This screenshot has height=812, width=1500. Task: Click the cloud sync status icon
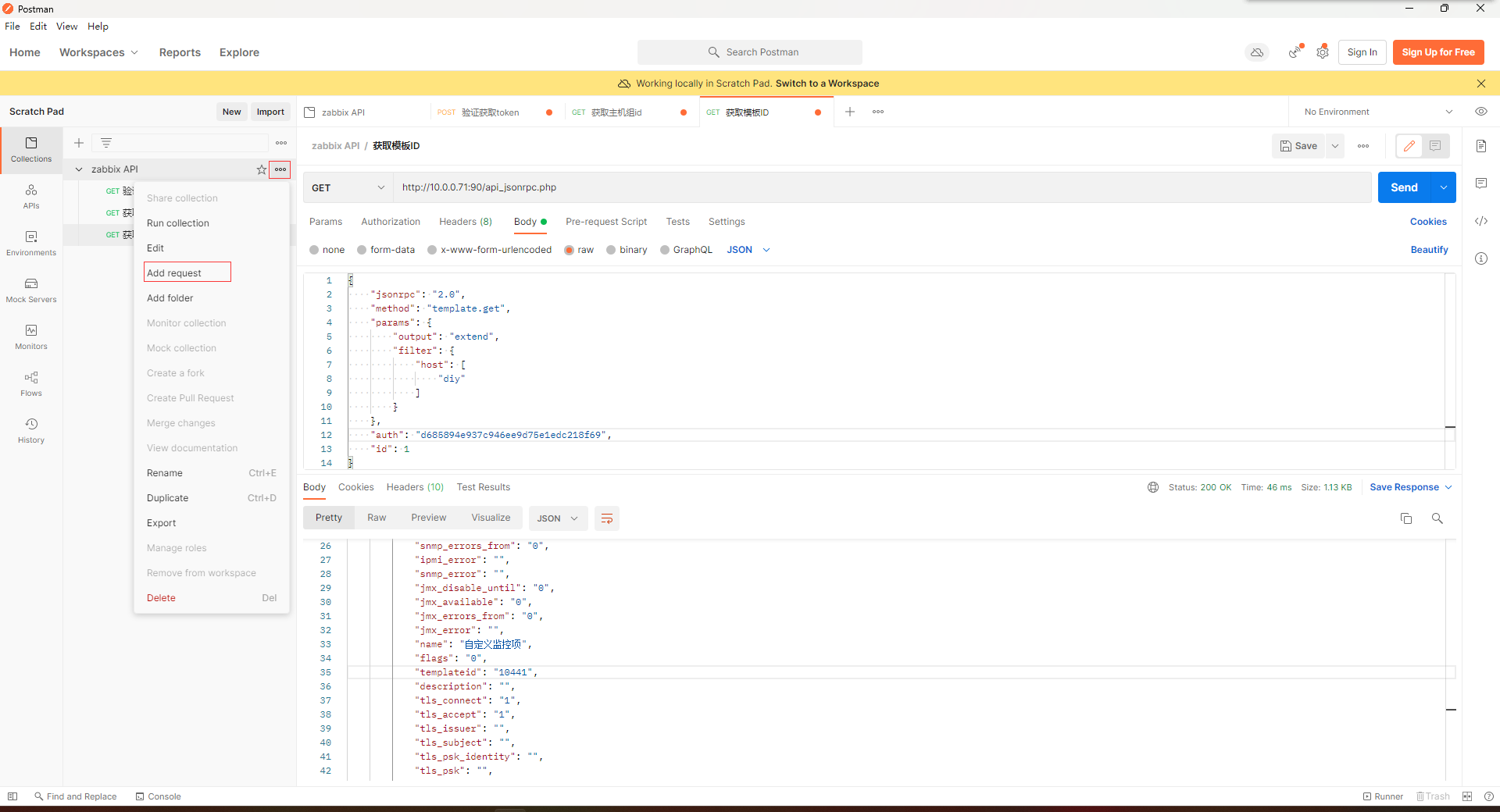(x=1257, y=52)
